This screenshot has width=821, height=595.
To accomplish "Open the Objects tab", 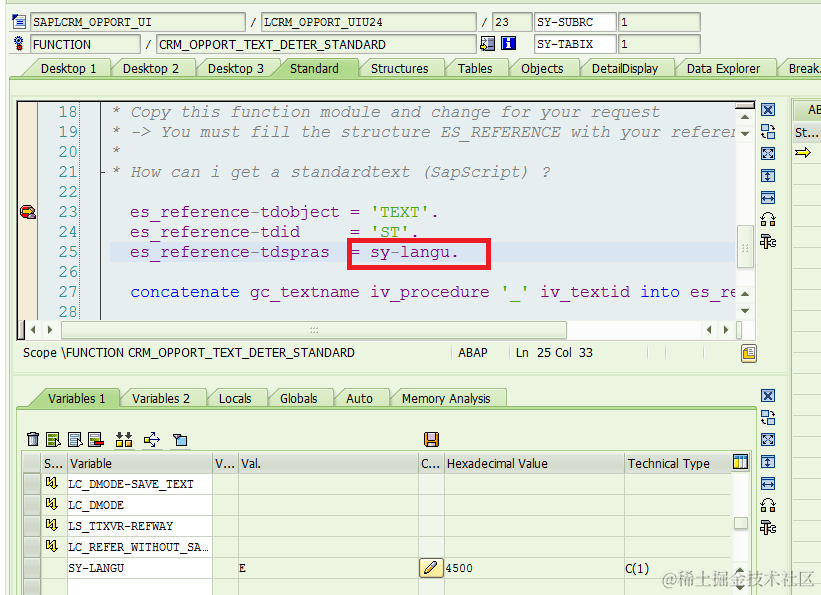I will [542, 69].
